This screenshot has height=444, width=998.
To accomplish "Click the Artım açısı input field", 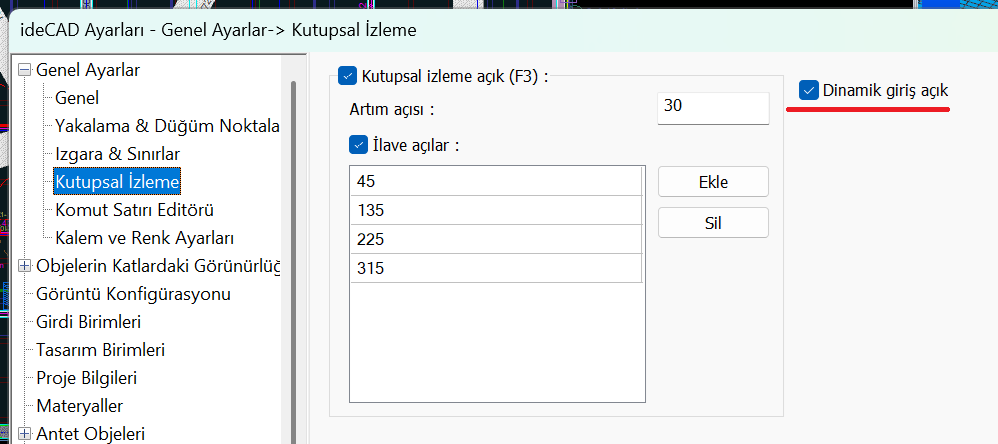I will (712, 106).
